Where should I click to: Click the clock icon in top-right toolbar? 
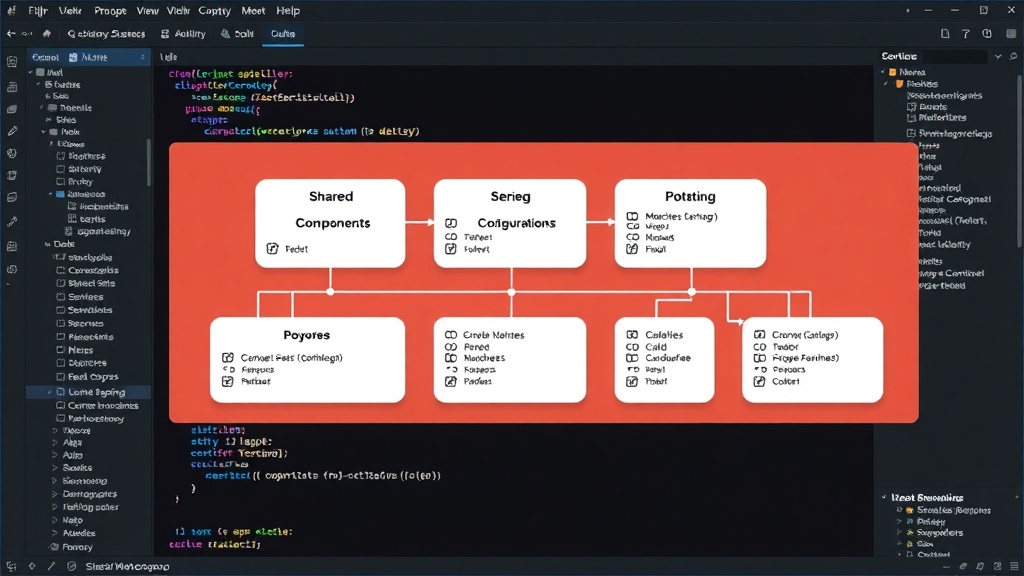click(x=987, y=33)
